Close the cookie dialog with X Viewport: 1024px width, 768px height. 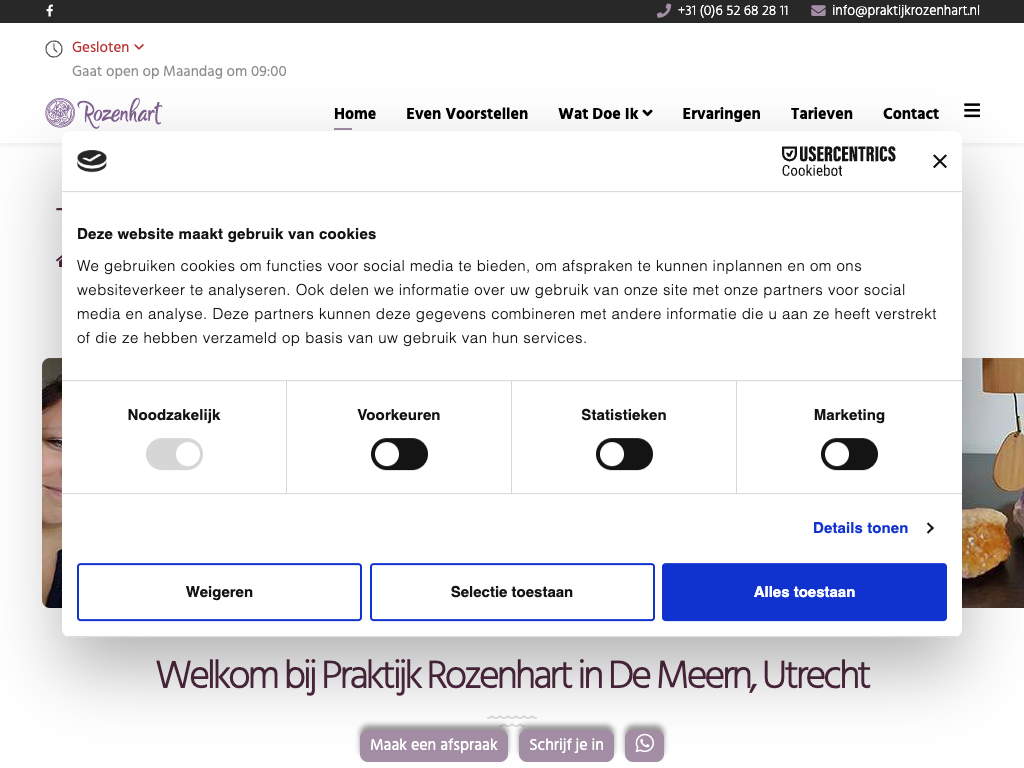pyautogui.click(x=940, y=161)
